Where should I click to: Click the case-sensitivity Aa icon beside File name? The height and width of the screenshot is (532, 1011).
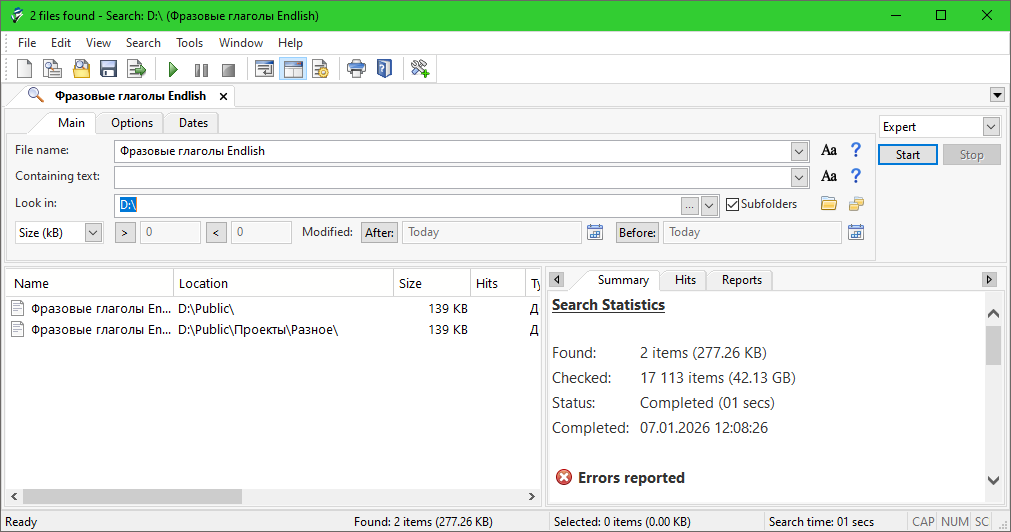tap(829, 151)
